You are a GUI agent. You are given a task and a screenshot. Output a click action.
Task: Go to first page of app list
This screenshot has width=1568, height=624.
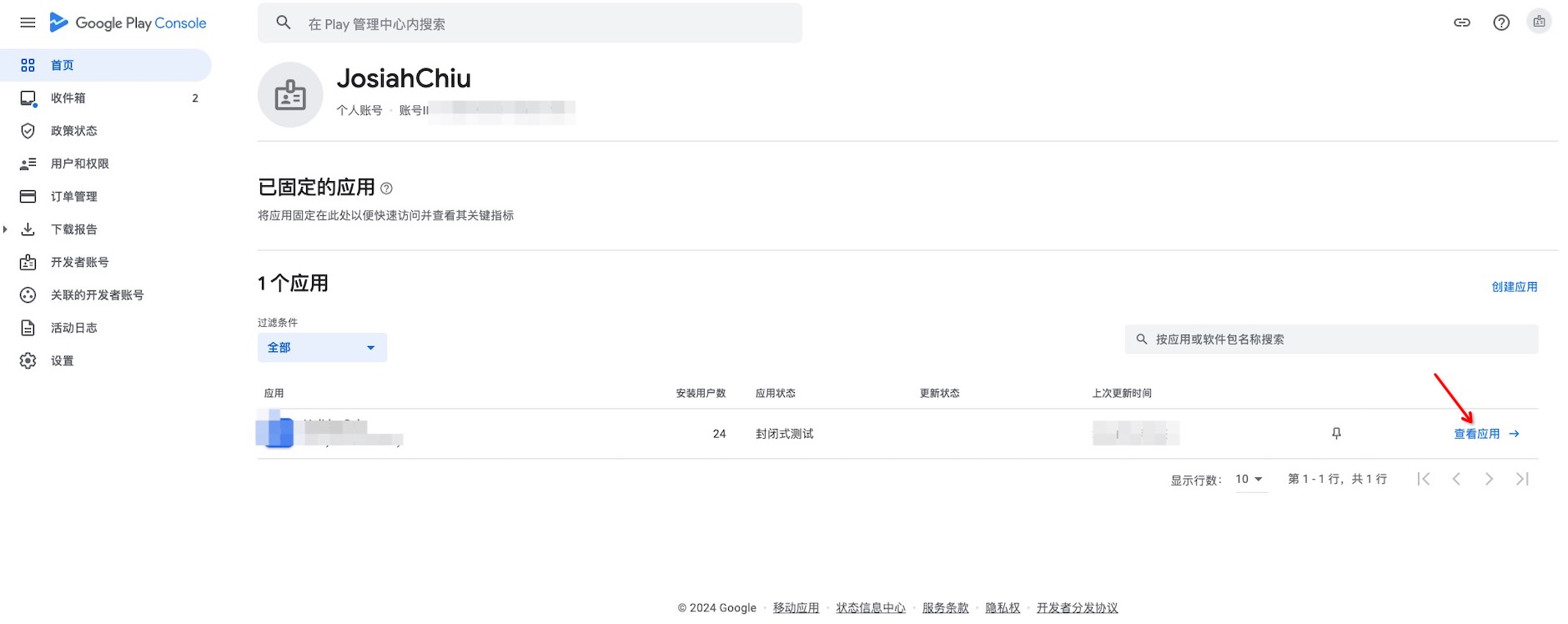point(1424,479)
